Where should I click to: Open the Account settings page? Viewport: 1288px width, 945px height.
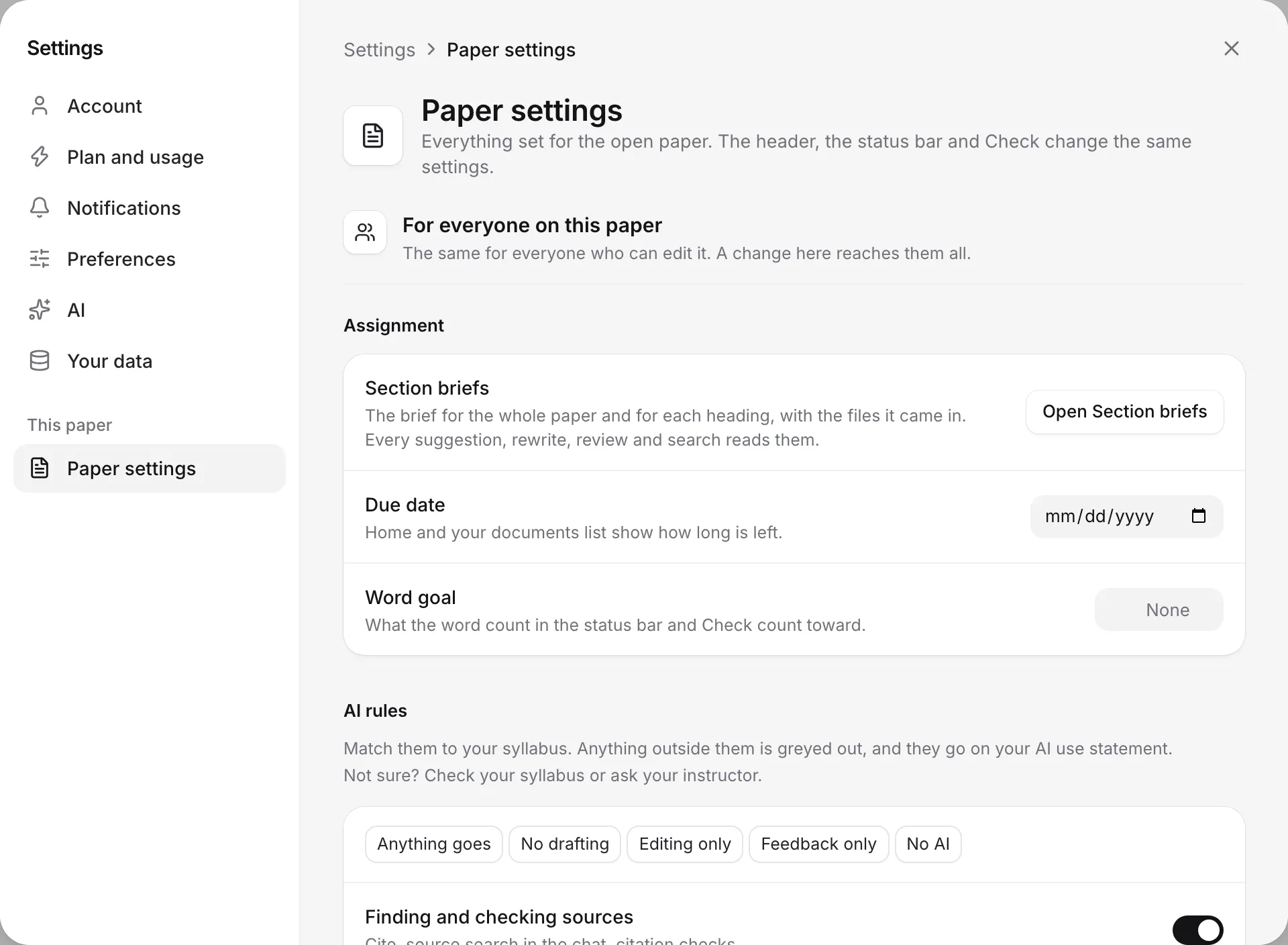tap(150, 106)
